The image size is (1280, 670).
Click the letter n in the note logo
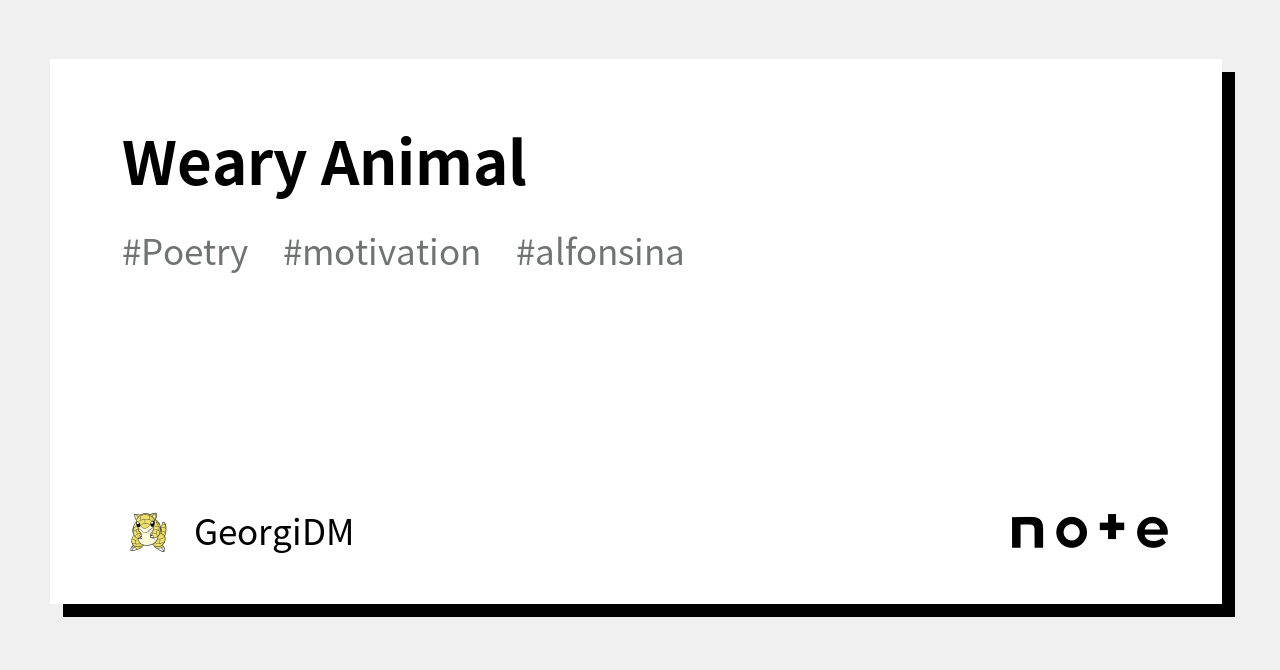[x=1028, y=532]
